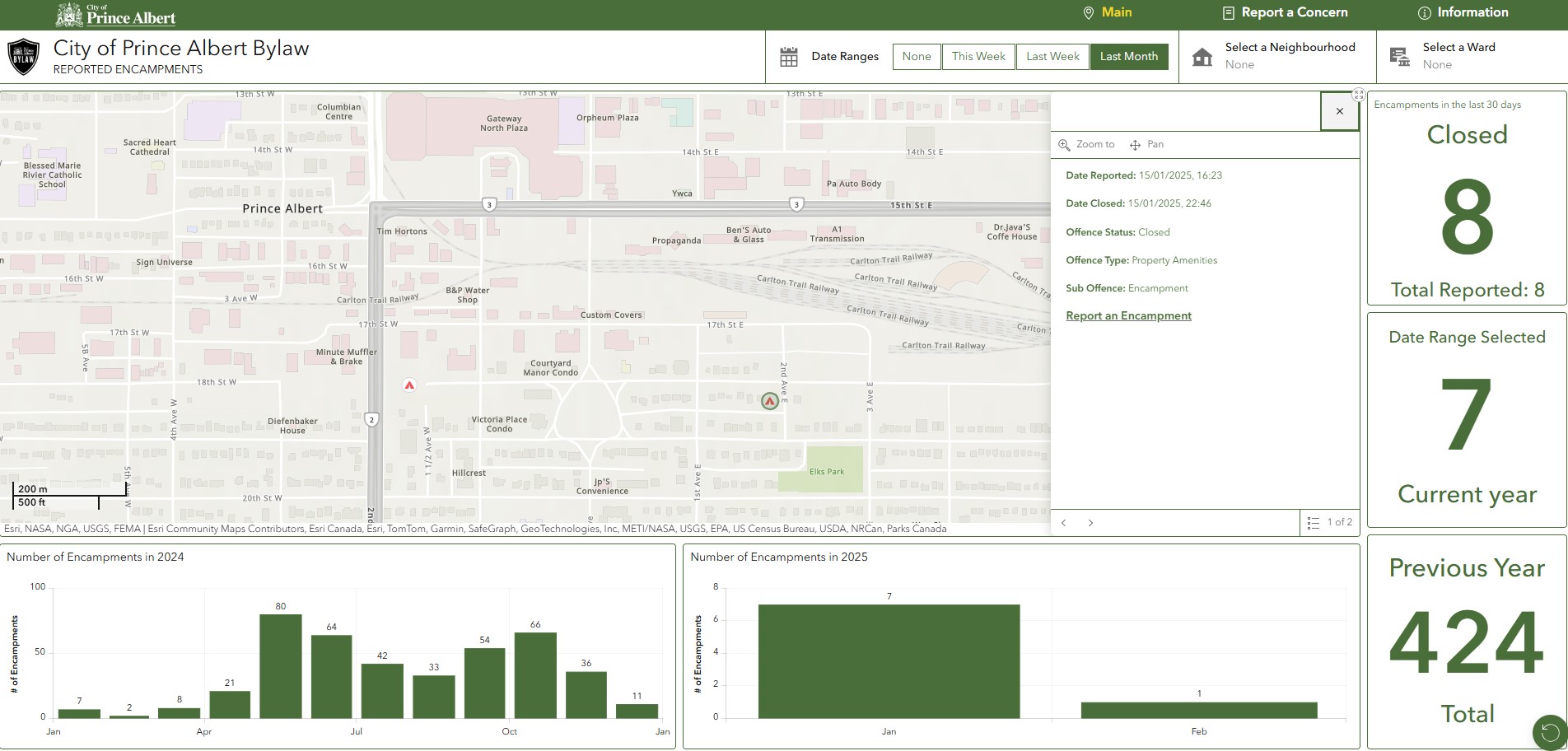The width and height of the screenshot is (1568, 751).
Task: Click the red encampment marker near 18th St W
Action: pos(409,385)
